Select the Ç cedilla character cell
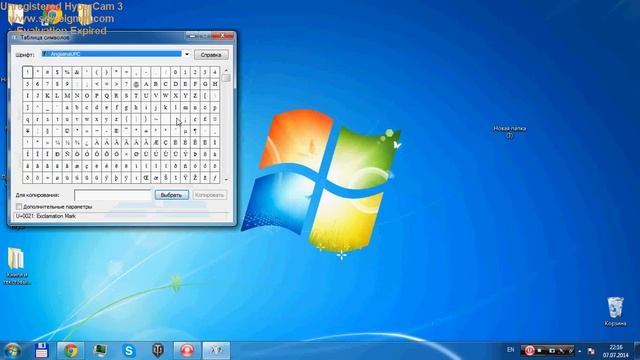Image resolution: width=640 pixels, height=360 pixels. point(166,143)
